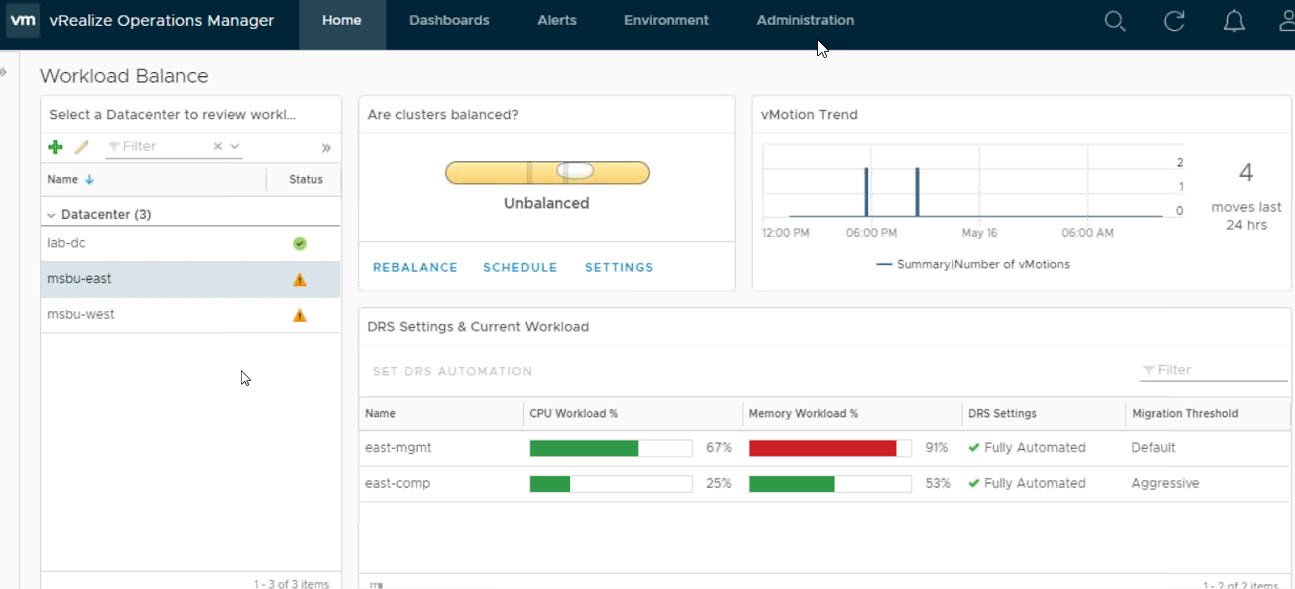Click the east-comp DRS green checkmark
Screen dimensions: 1295x589
[x=974, y=483]
